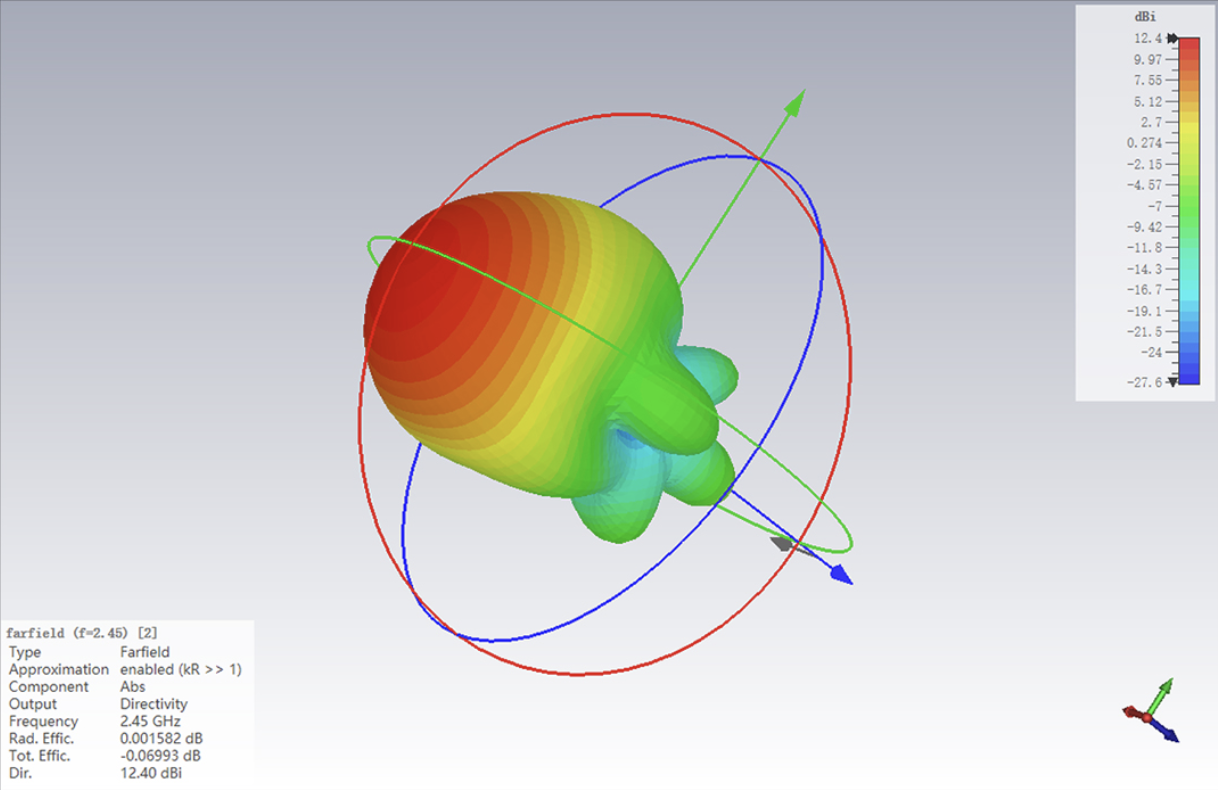Click the "12.40 dBi" directivity value

151,773
